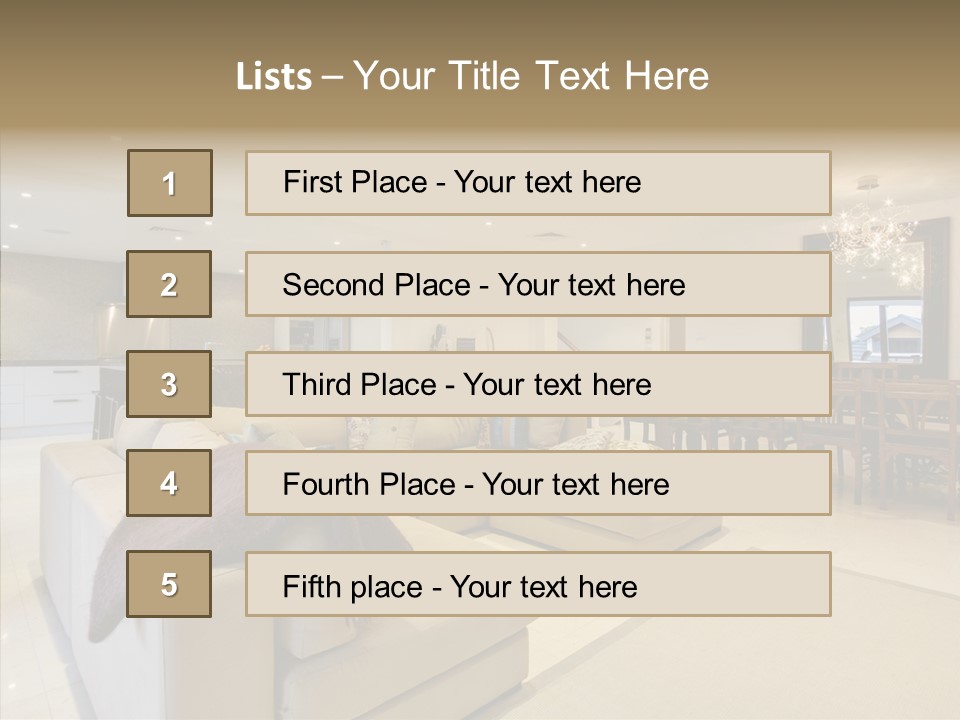
Task: Click "Fifth place - Your text here" box
Action: click(x=538, y=584)
